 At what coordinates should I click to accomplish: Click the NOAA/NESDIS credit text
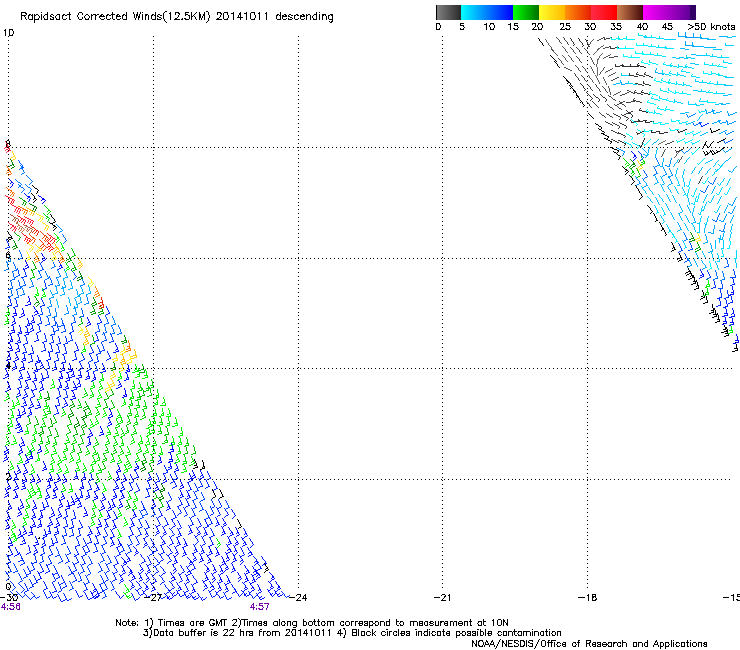589,644
